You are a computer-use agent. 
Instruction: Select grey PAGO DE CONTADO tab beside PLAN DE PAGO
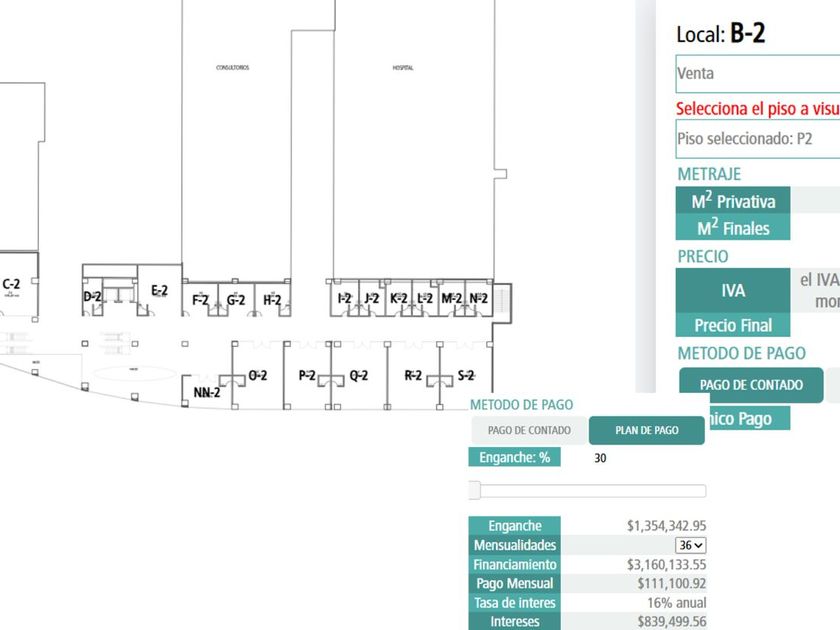529,430
